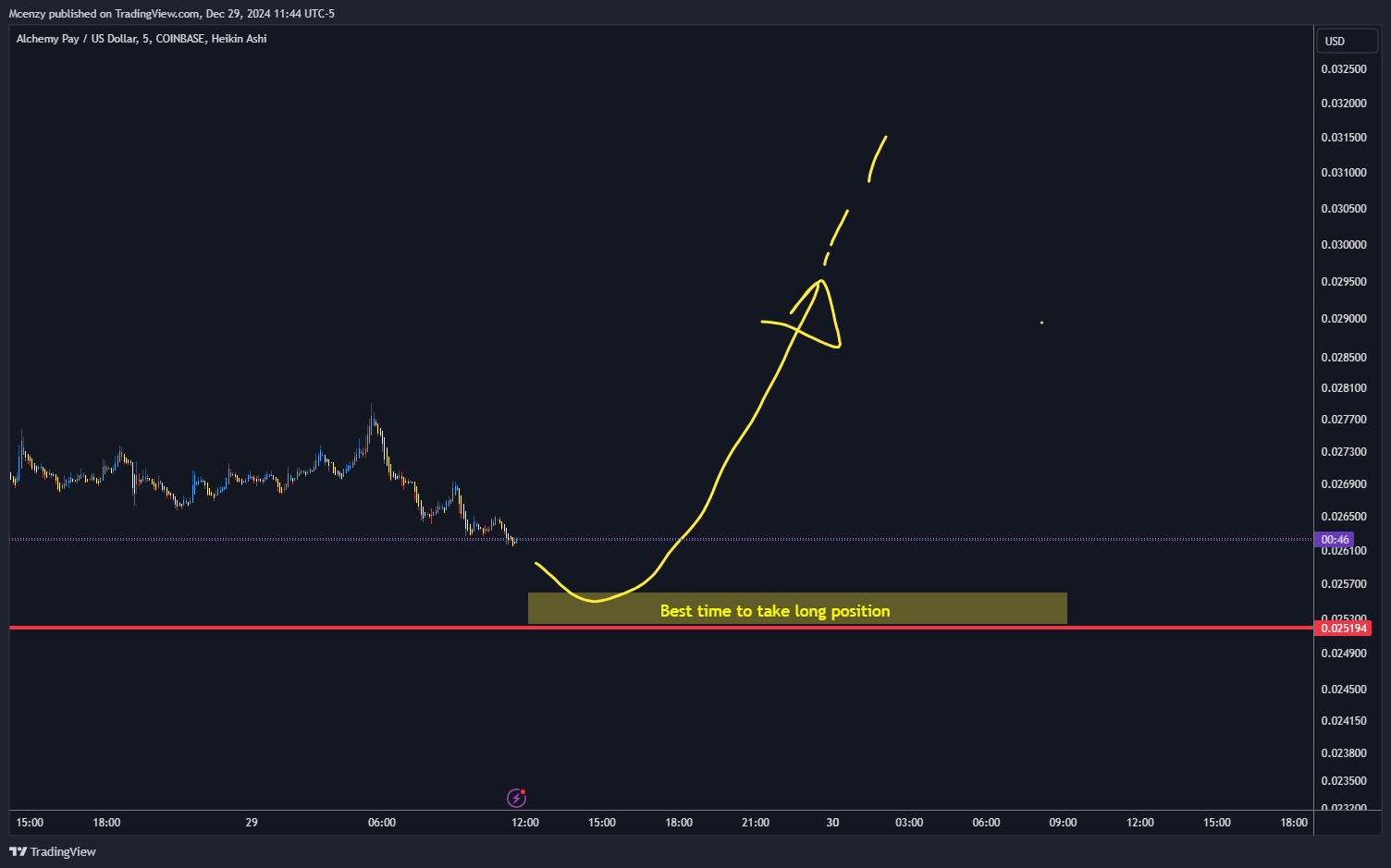Click the purple lightning event icon
The height and width of the screenshot is (868, 1391).
coord(516,798)
